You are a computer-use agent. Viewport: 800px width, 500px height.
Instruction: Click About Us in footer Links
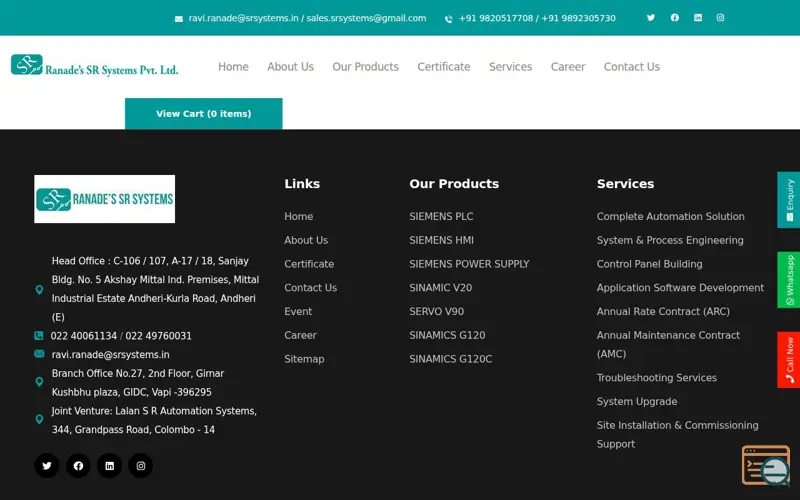(x=306, y=240)
